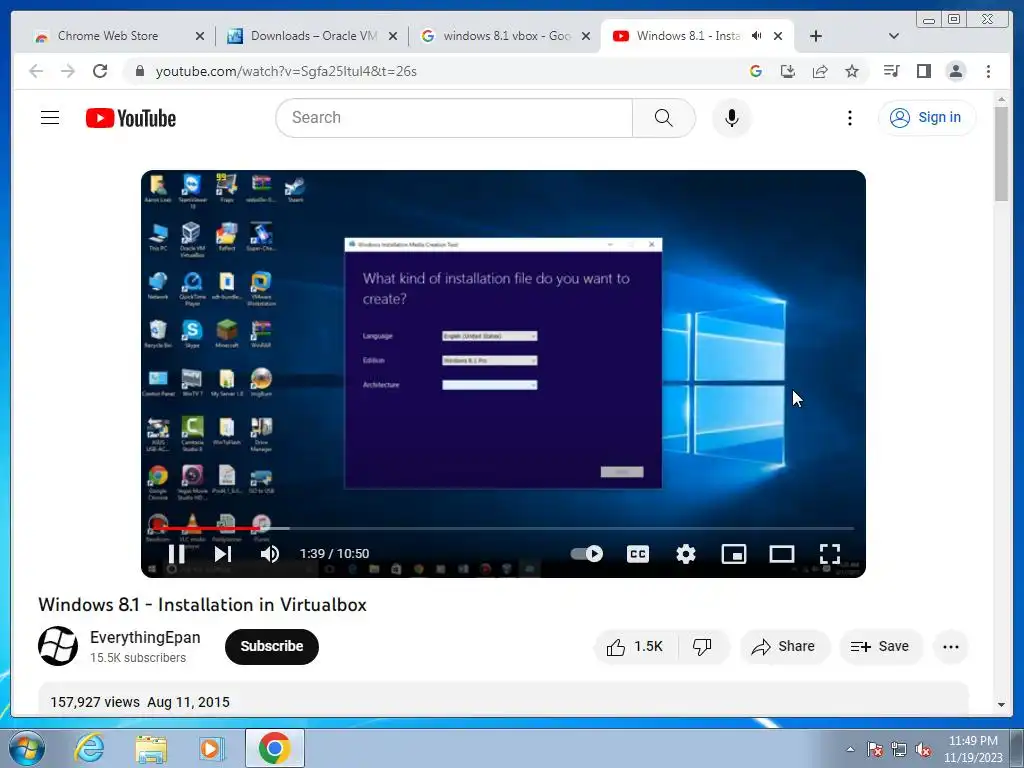Open EverythingEpan channel avatar
1024x768 pixels.
pos(58,646)
